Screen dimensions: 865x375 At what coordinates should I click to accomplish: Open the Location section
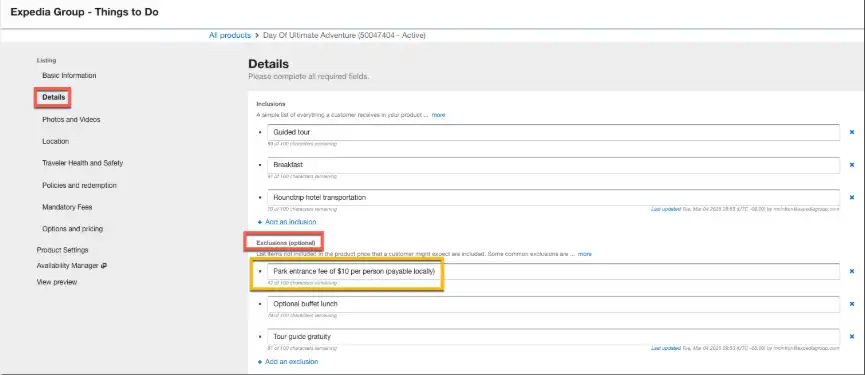(55, 142)
